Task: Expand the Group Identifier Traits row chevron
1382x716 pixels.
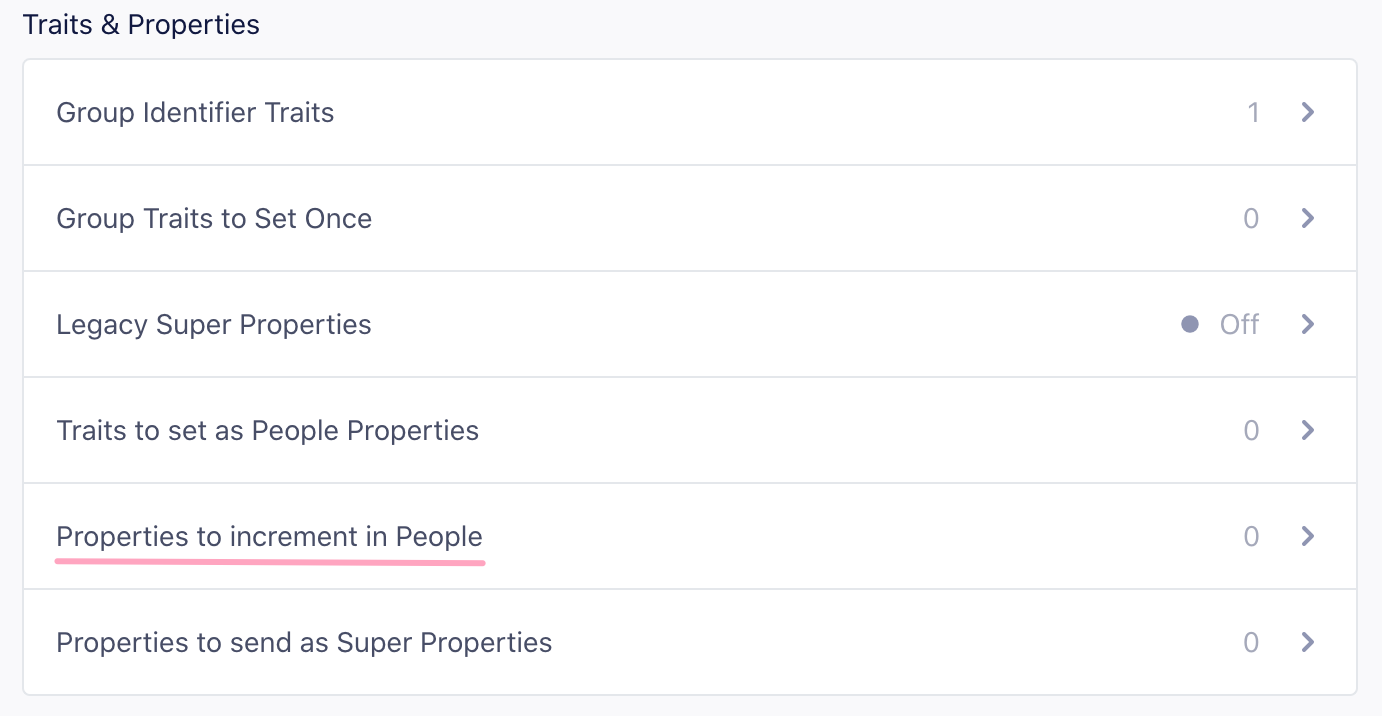Action: coord(1307,112)
